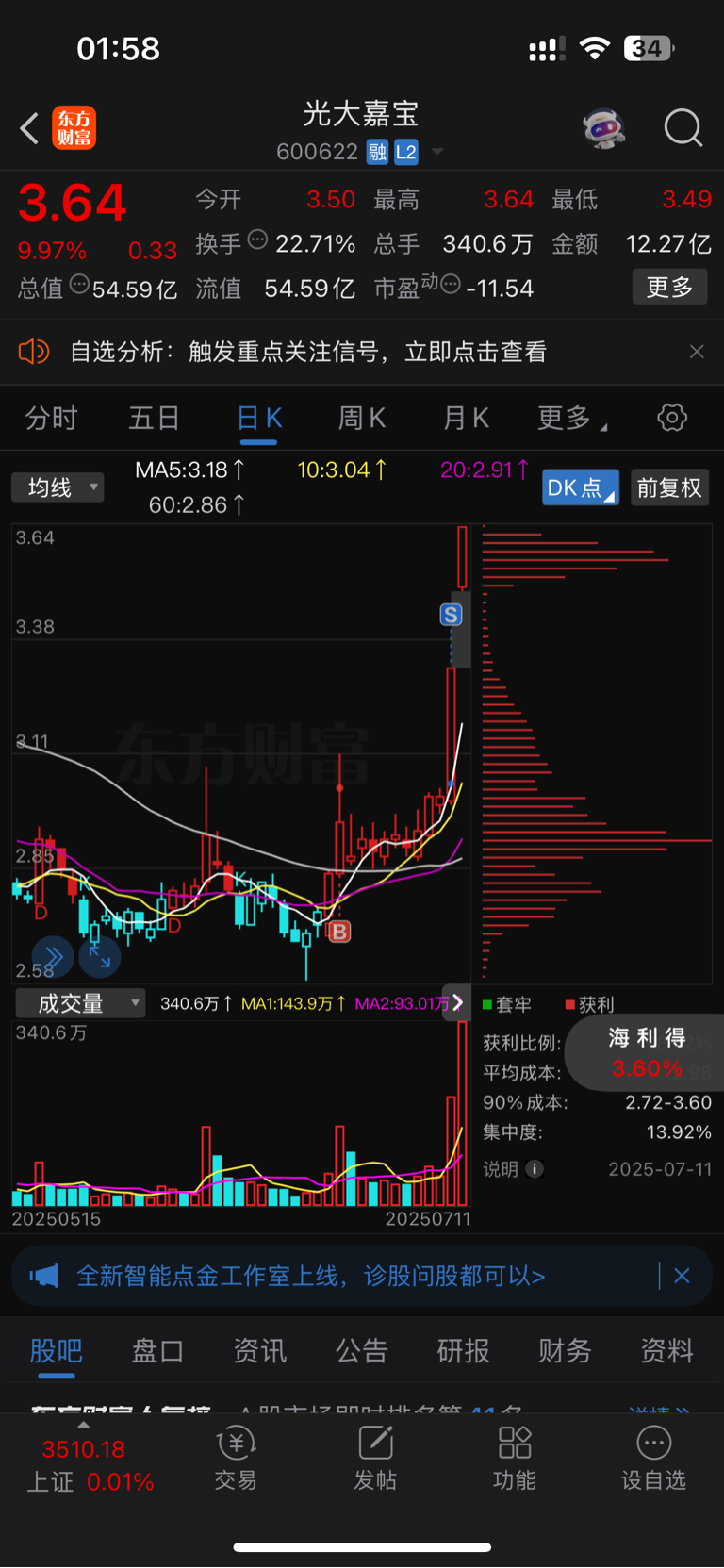Select the 集中度 value 13.92%
724x1568 pixels.
[x=679, y=1131]
